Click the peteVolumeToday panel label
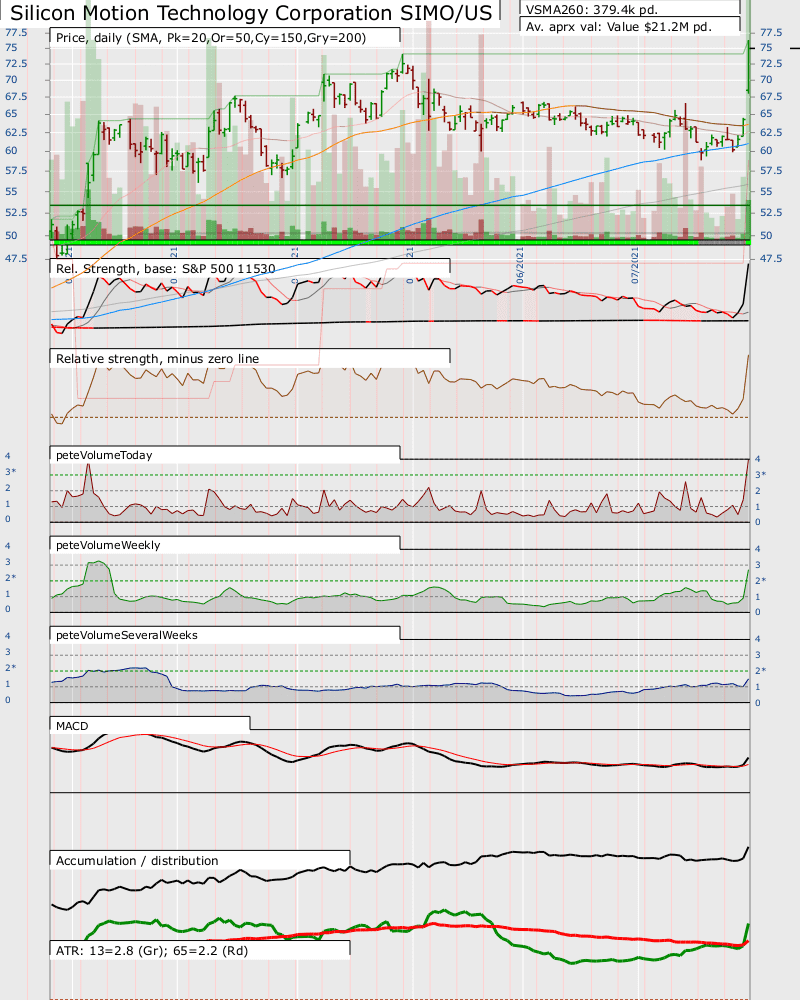Screen dimensions: 800x1000 [x=104, y=455]
